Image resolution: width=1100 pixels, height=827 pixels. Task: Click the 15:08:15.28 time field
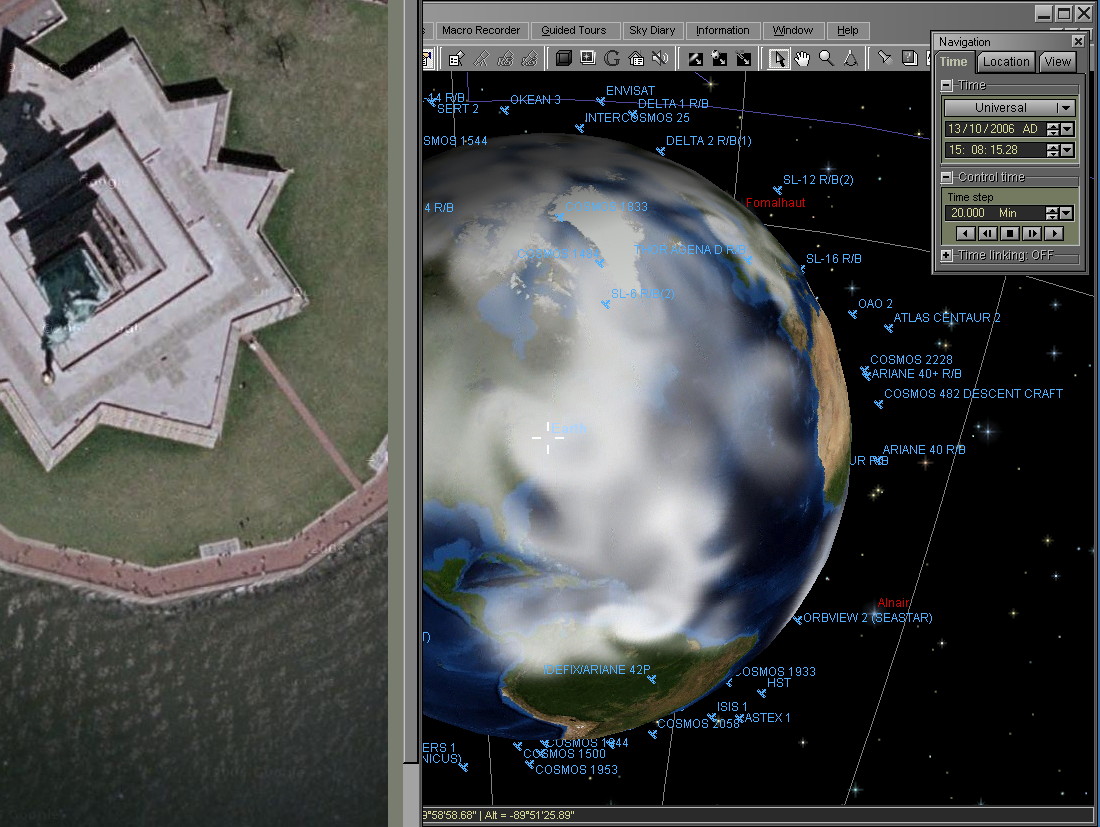click(x=994, y=150)
